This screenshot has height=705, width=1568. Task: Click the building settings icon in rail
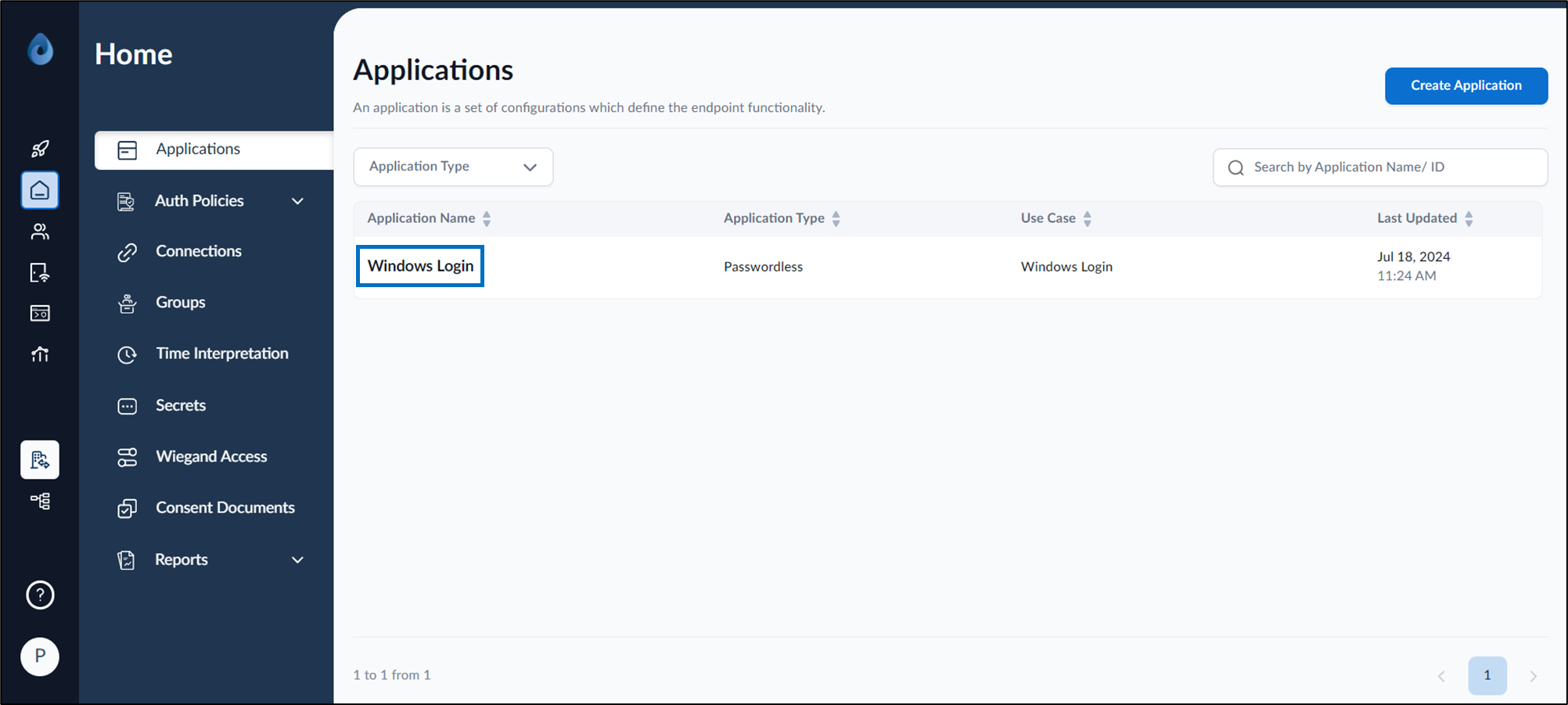pyautogui.click(x=40, y=460)
